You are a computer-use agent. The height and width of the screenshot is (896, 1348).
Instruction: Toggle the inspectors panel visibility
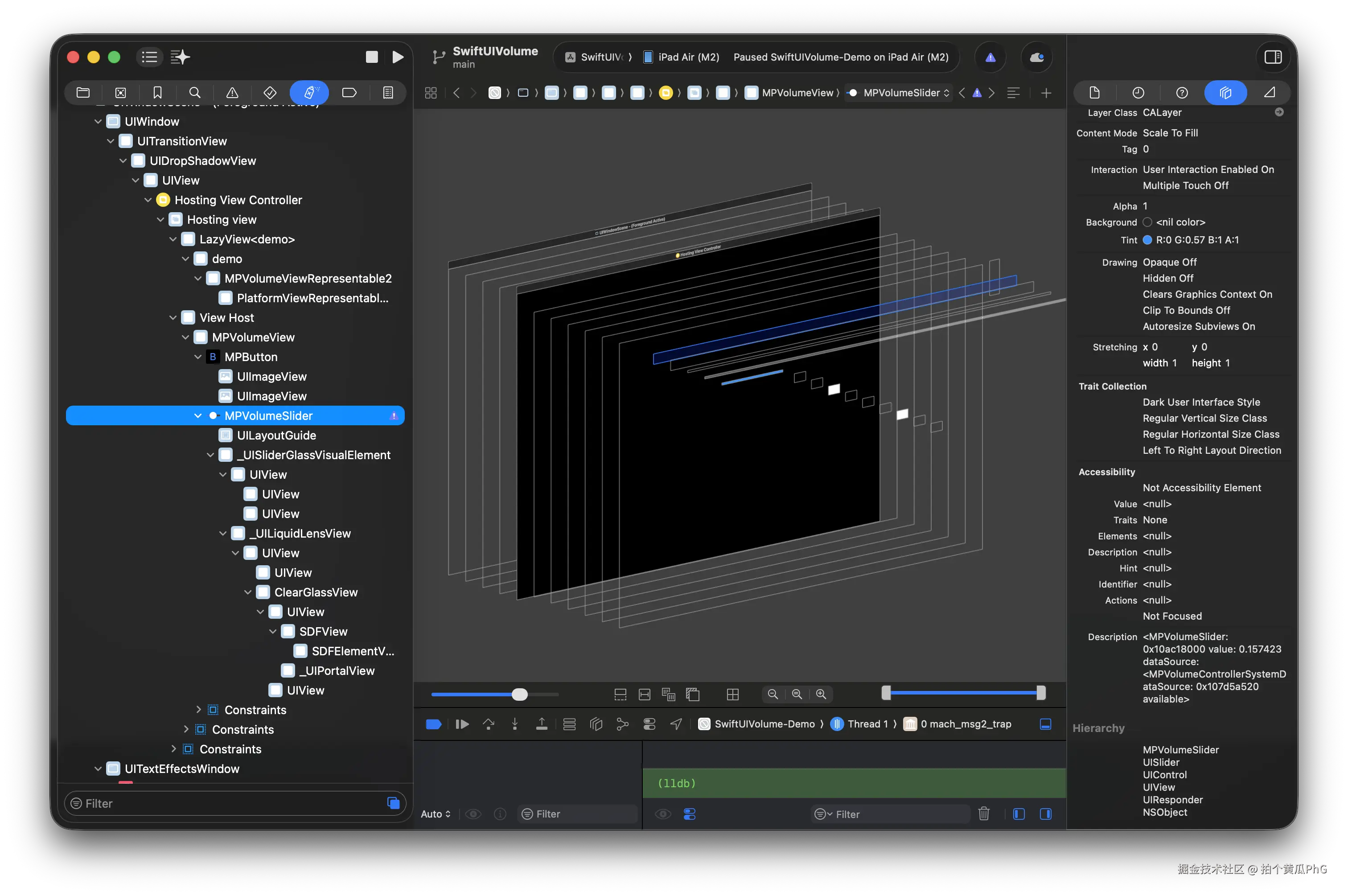1273,57
